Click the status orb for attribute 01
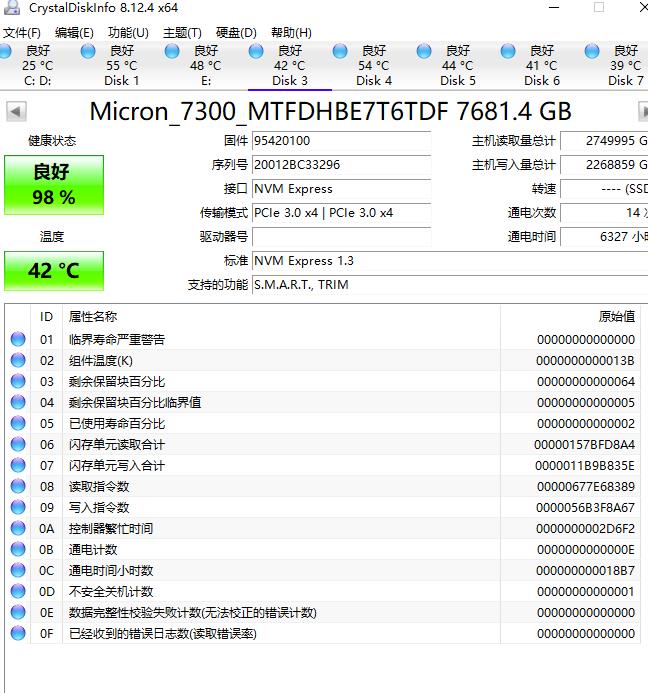The image size is (648, 693). [x=18, y=339]
